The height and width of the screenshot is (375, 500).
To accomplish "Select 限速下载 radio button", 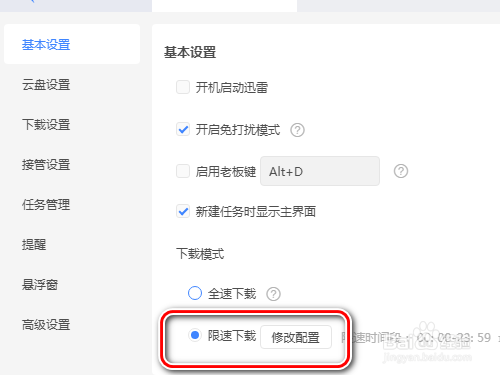I will (195, 335).
